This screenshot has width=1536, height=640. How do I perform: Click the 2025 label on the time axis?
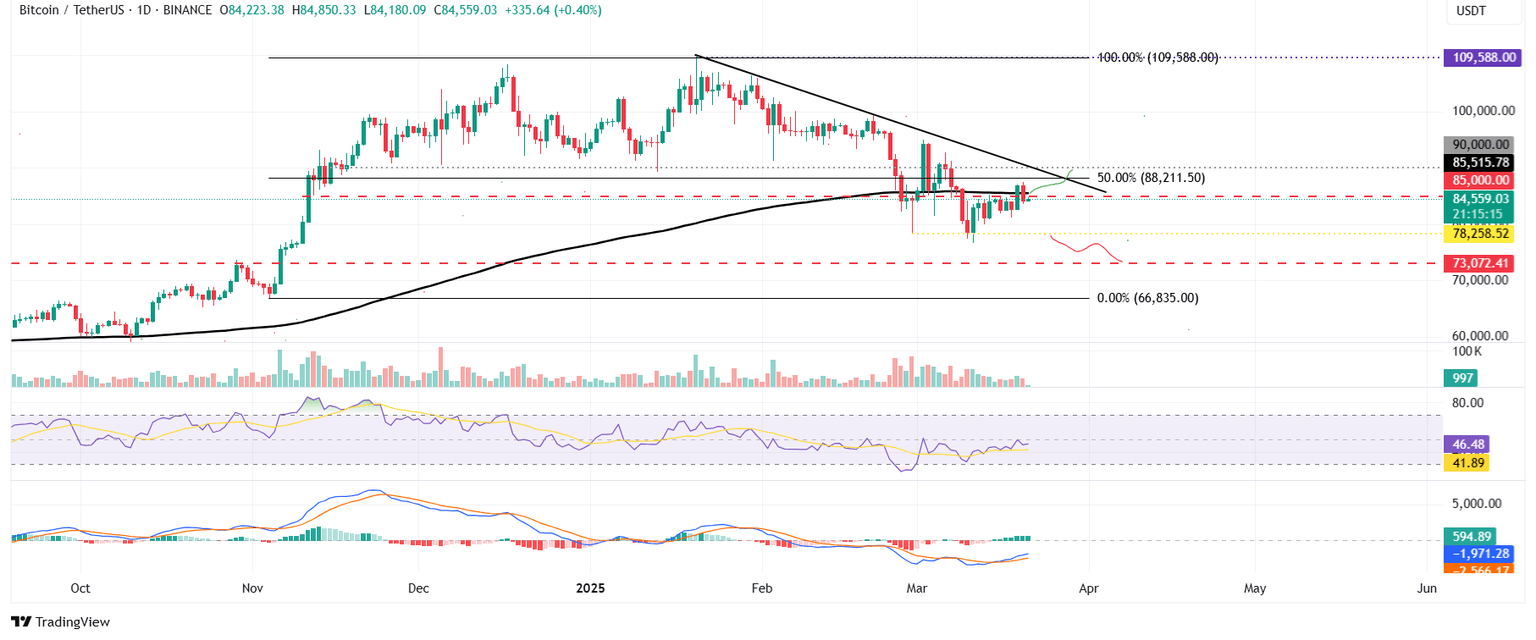(590, 589)
